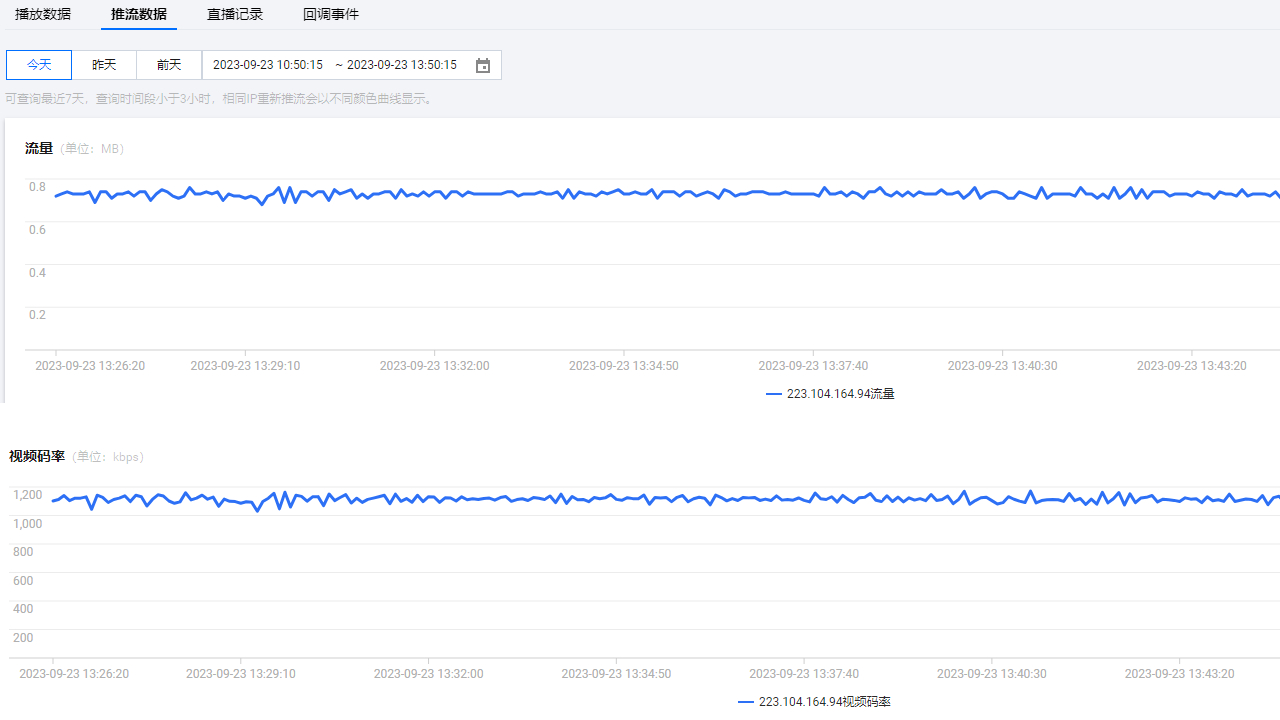Choose 昨天 as the query date
This screenshot has height=720, width=1280.
104,65
